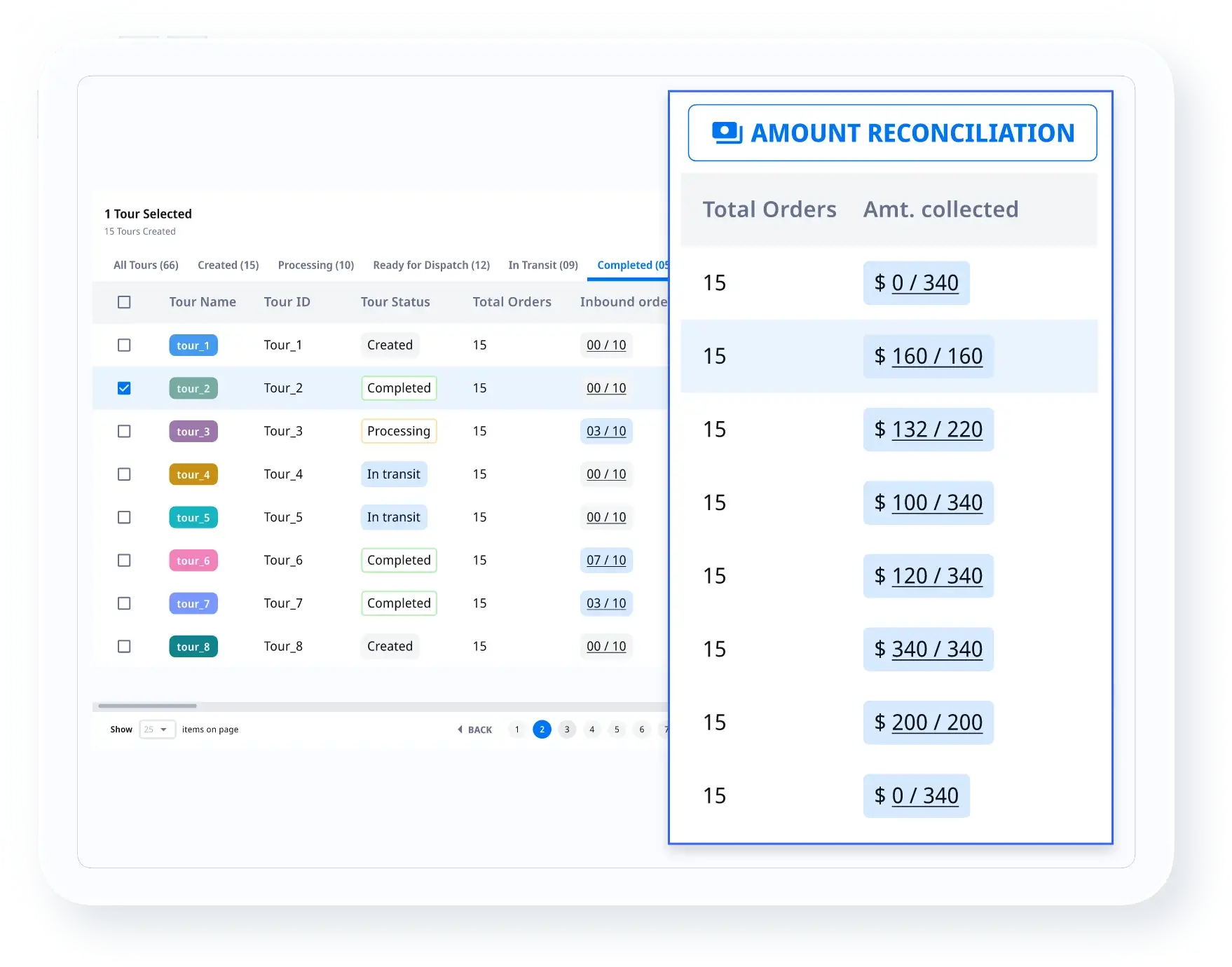Select the checkbox for Tour_1 row

124,345
